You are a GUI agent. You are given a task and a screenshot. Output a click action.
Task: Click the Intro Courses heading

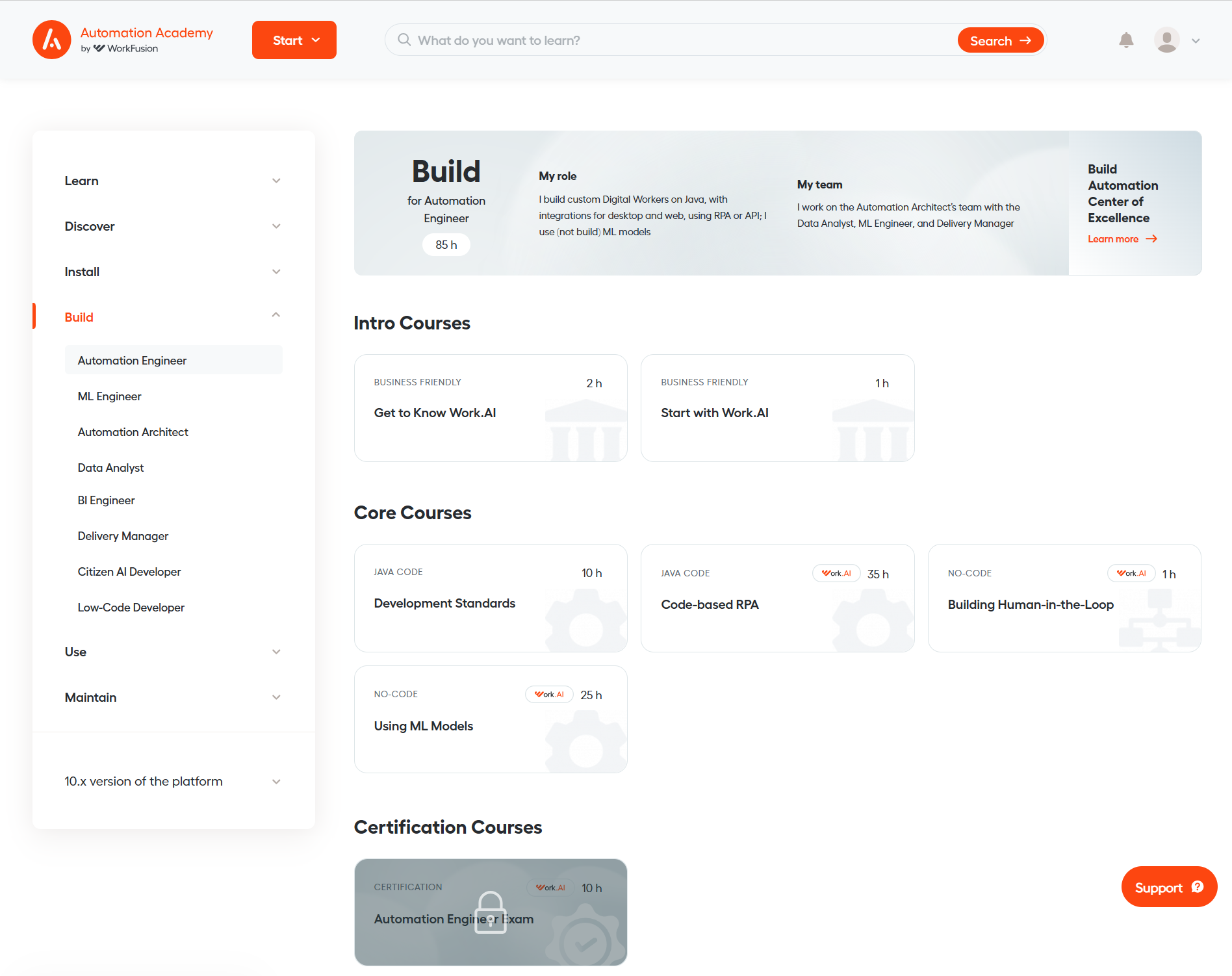pyautogui.click(x=412, y=323)
